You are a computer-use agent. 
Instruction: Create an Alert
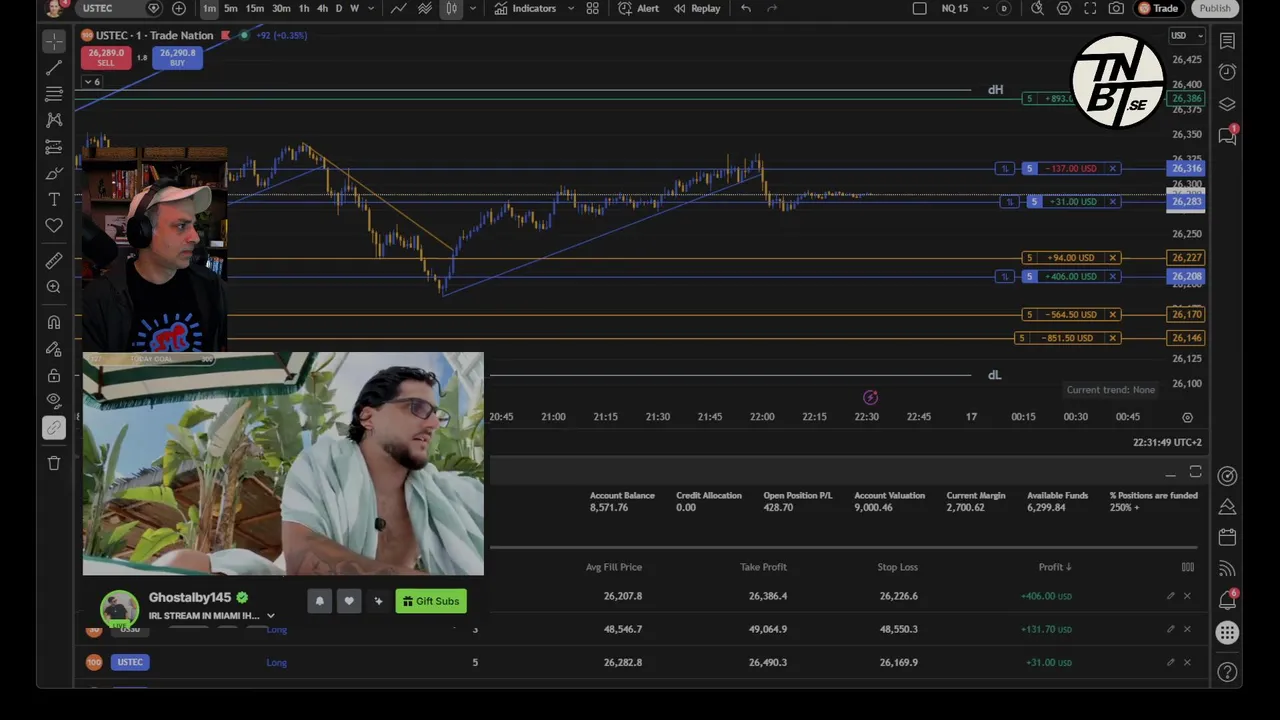(x=639, y=8)
